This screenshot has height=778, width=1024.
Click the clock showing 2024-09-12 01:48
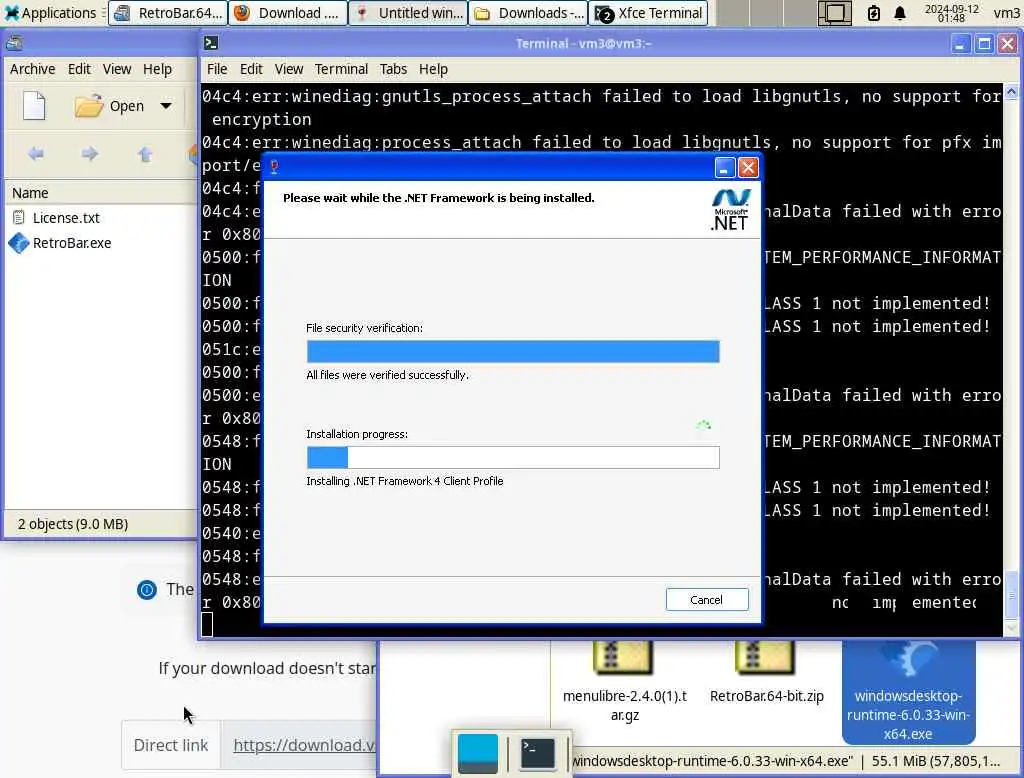coord(952,12)
